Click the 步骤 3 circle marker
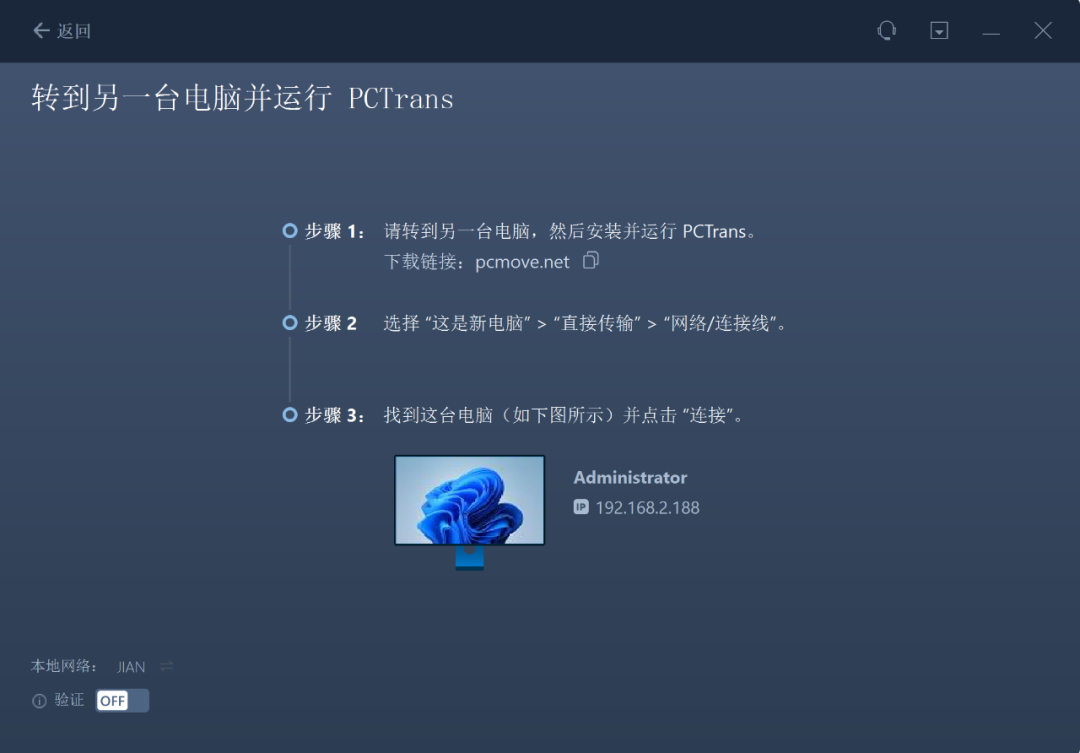1080x753 pixels. point(290,415)
